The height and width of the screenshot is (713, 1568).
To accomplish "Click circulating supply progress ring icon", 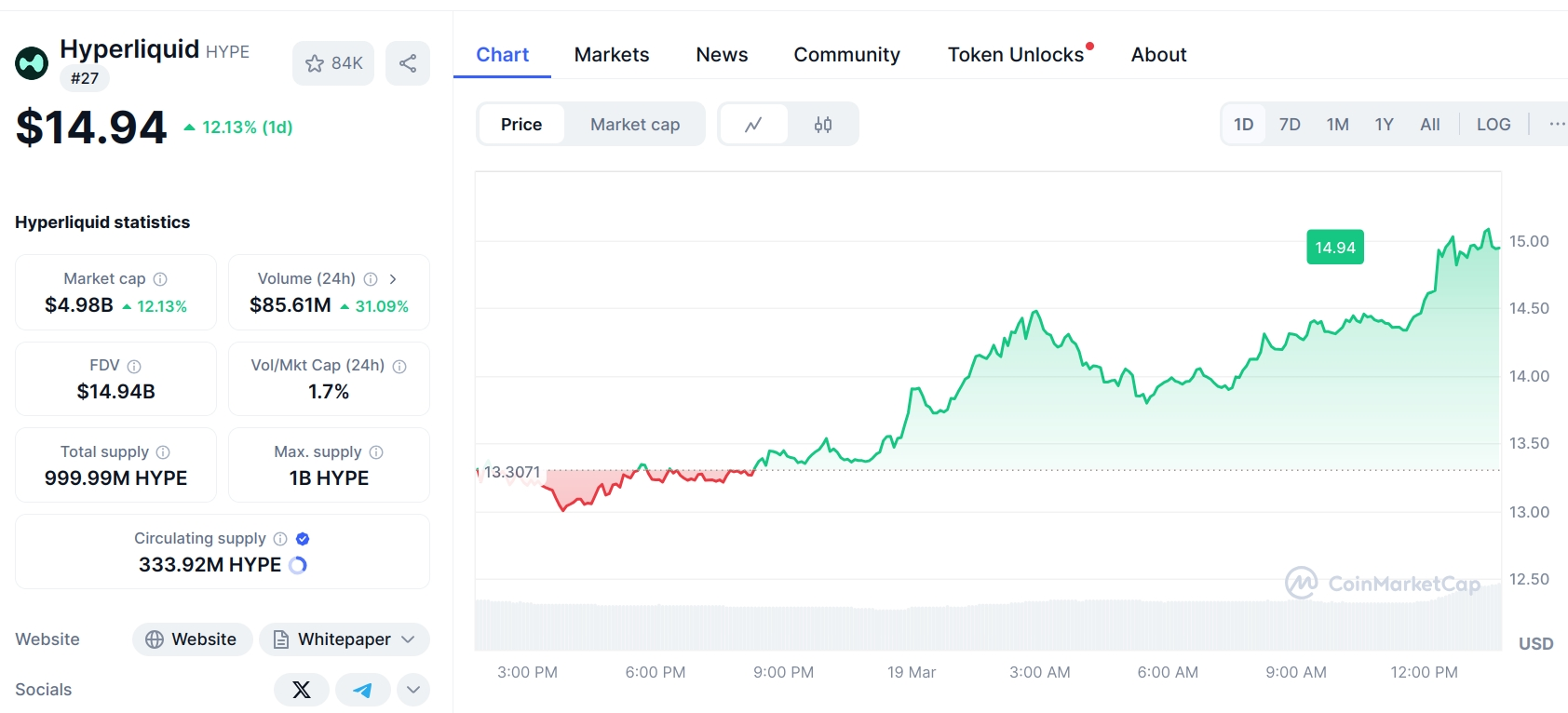I will coord(298,565).
